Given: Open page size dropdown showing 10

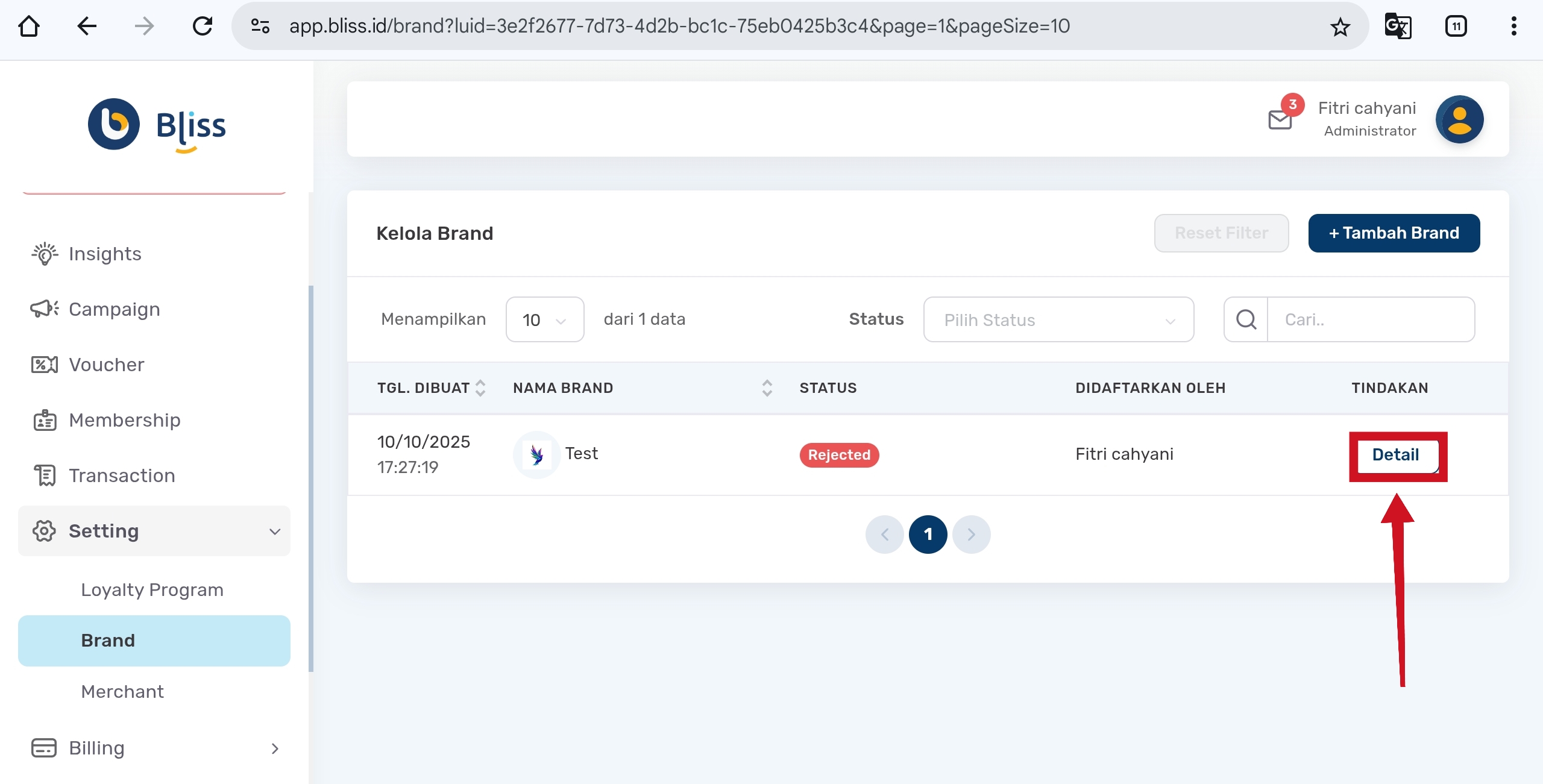Looking at the screenshot, I should tap(544, 319).
